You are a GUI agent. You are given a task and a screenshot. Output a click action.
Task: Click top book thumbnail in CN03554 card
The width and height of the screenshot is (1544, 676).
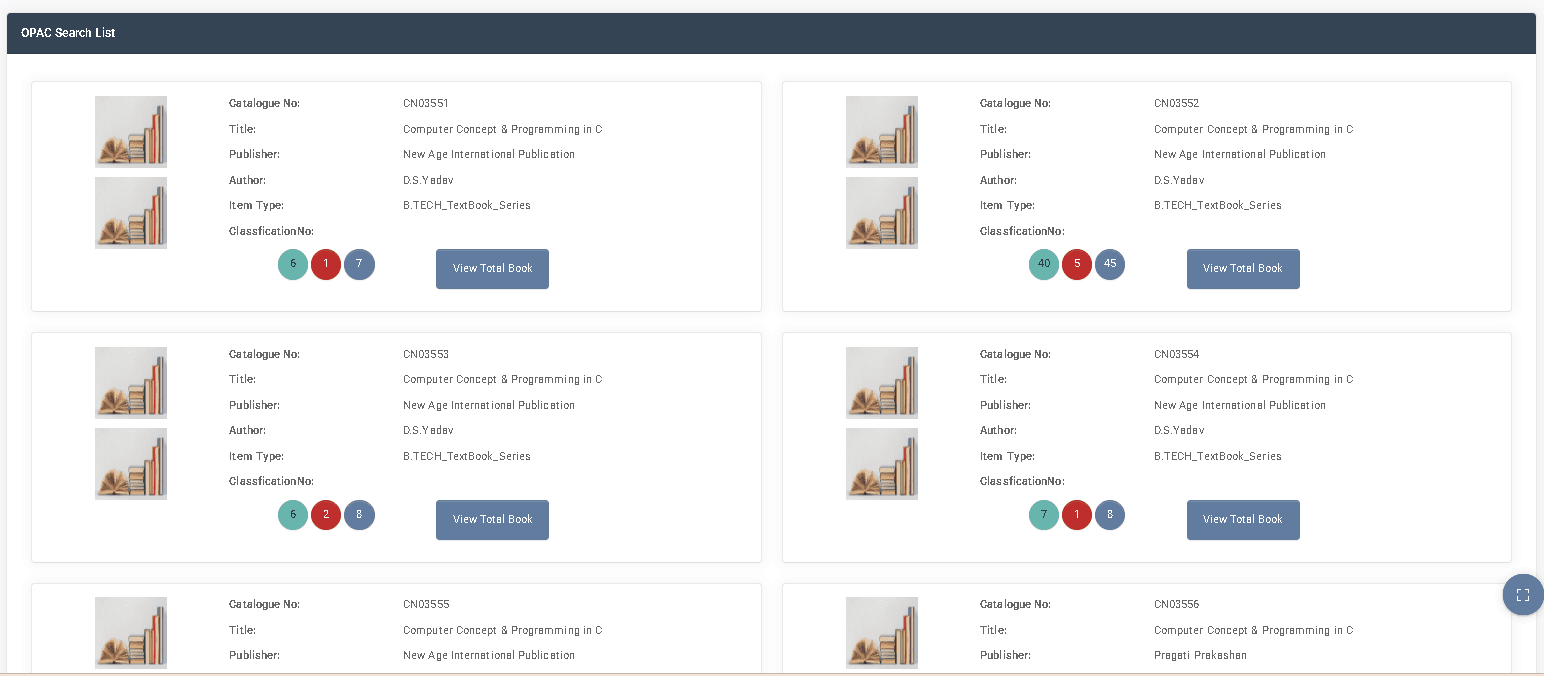(x=882, y=383)
